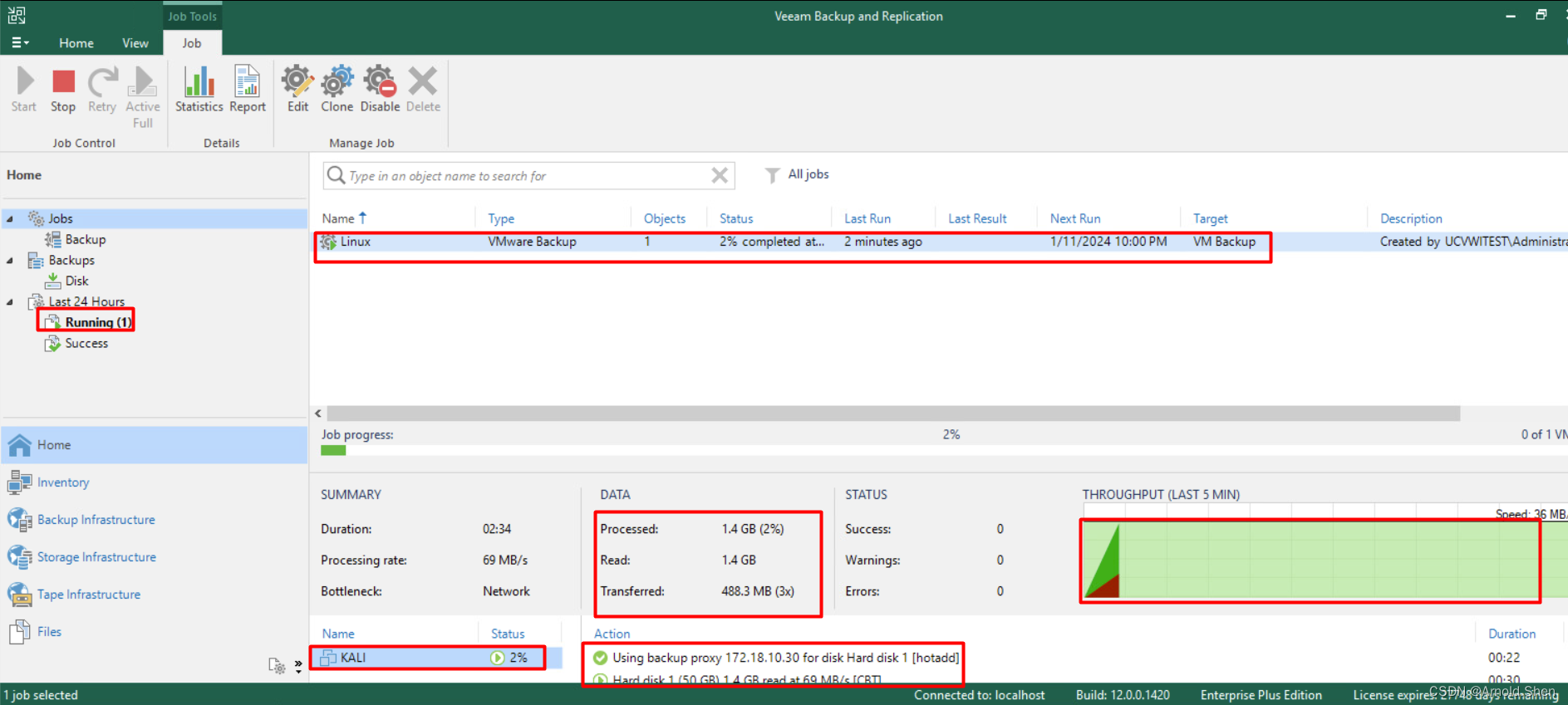
Task: Collapse the Jobs tree node
Action: [x=10, y=218]
